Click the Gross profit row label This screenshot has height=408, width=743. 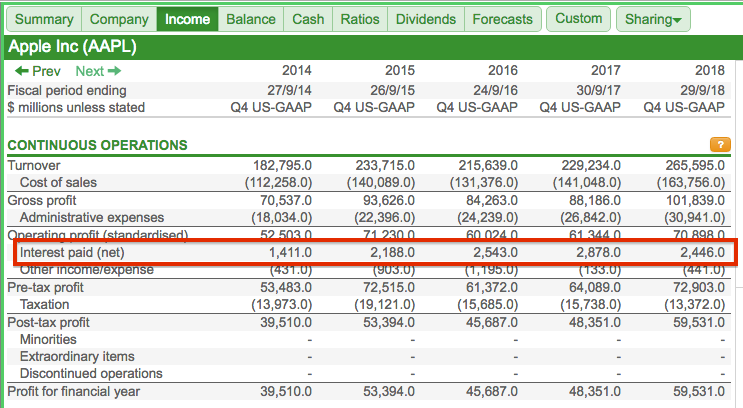coord(42,200)
